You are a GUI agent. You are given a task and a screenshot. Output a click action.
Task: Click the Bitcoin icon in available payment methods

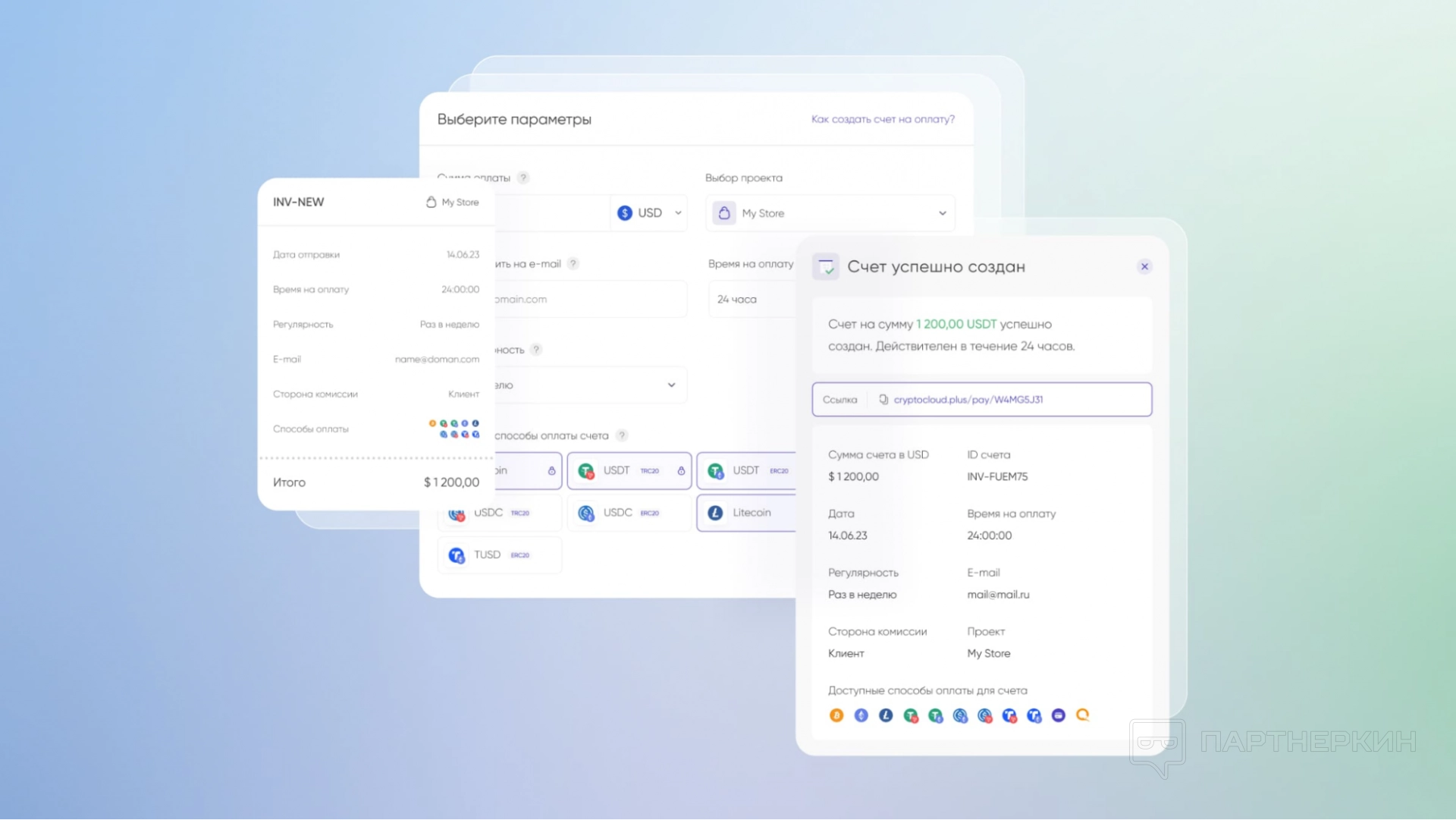coord(836,715)
